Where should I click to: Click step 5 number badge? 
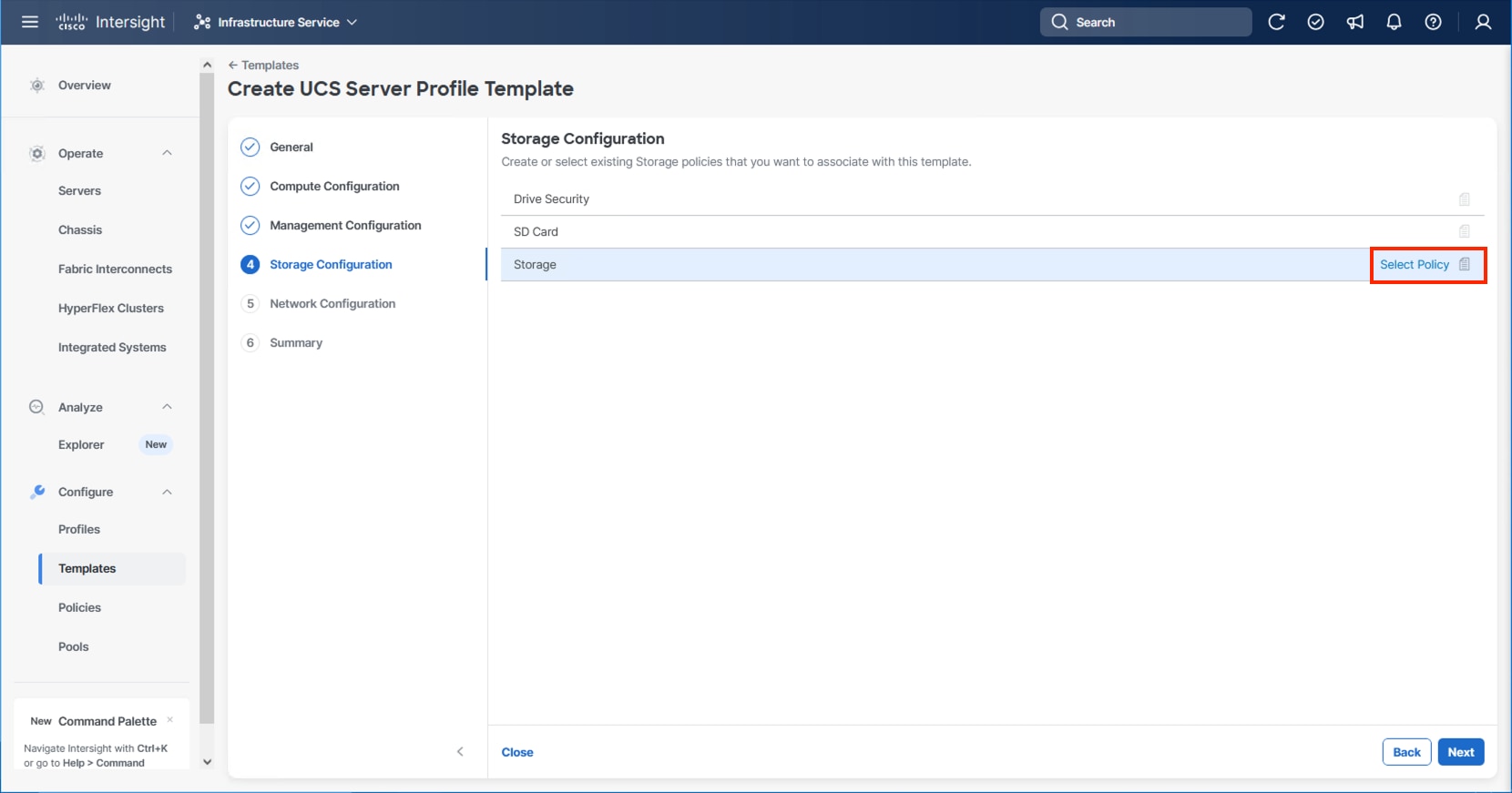pyautogui.click(x=250, y=303)
